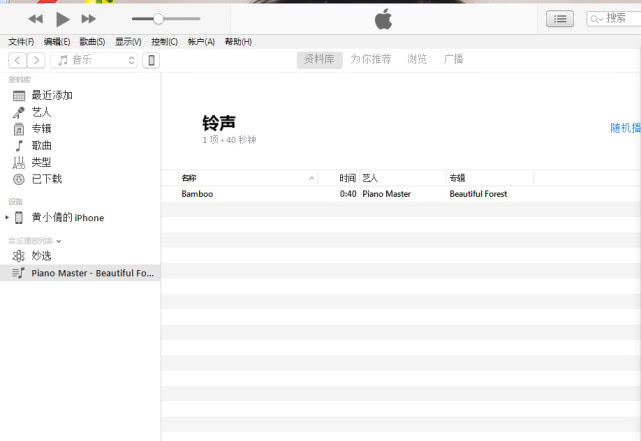Image resolution: width=641 pixels, height=441 pixels.
Task: Click the 铃声 playlist title
Action: (219, 123)
